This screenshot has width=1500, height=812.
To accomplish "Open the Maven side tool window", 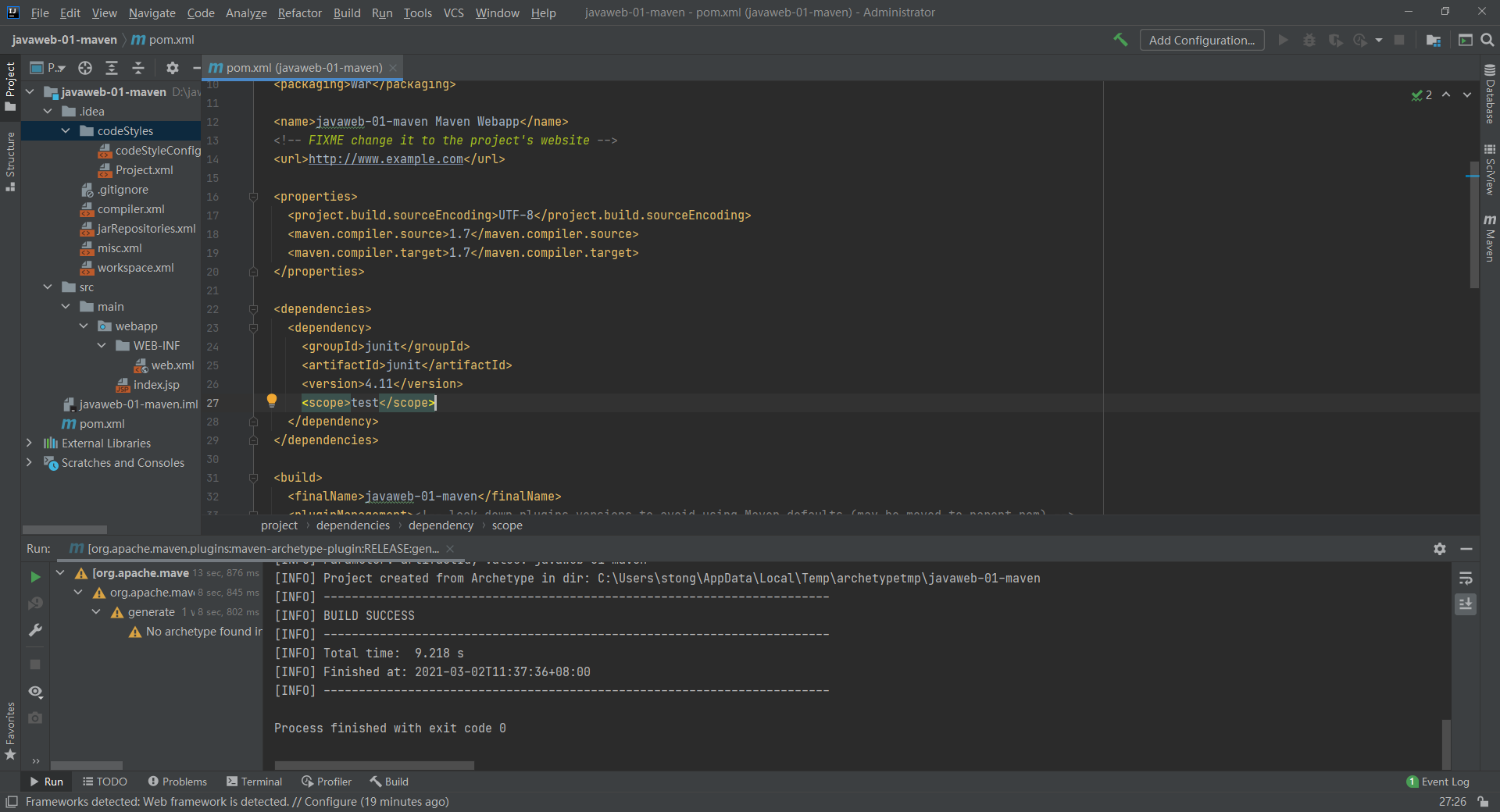I will [1490, 238].
